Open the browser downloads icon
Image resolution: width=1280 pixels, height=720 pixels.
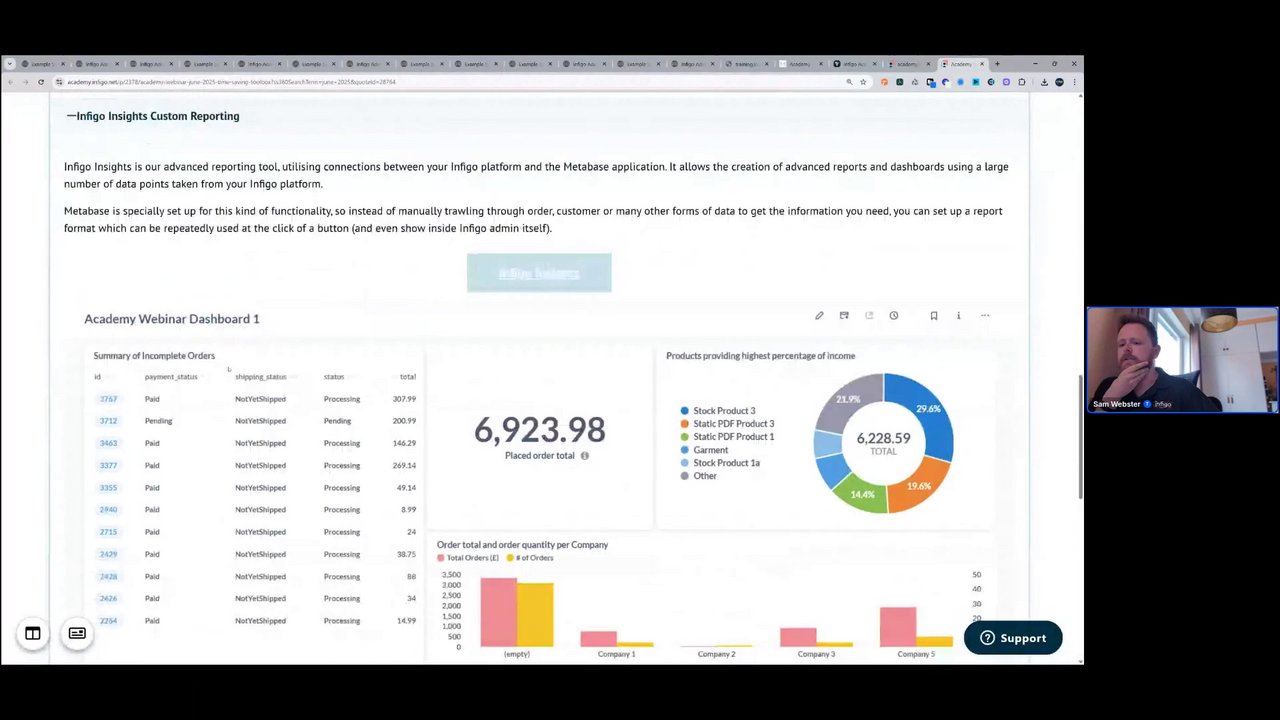pos(1044,82)
